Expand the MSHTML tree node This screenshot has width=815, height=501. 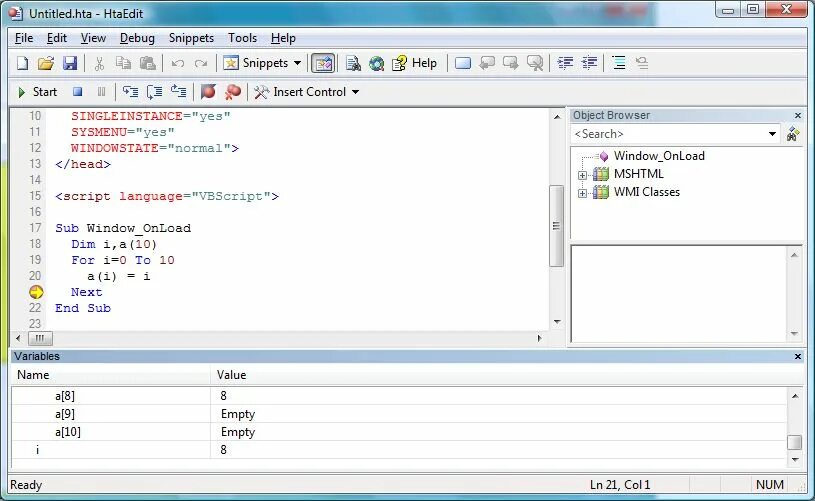coord(582,175)
